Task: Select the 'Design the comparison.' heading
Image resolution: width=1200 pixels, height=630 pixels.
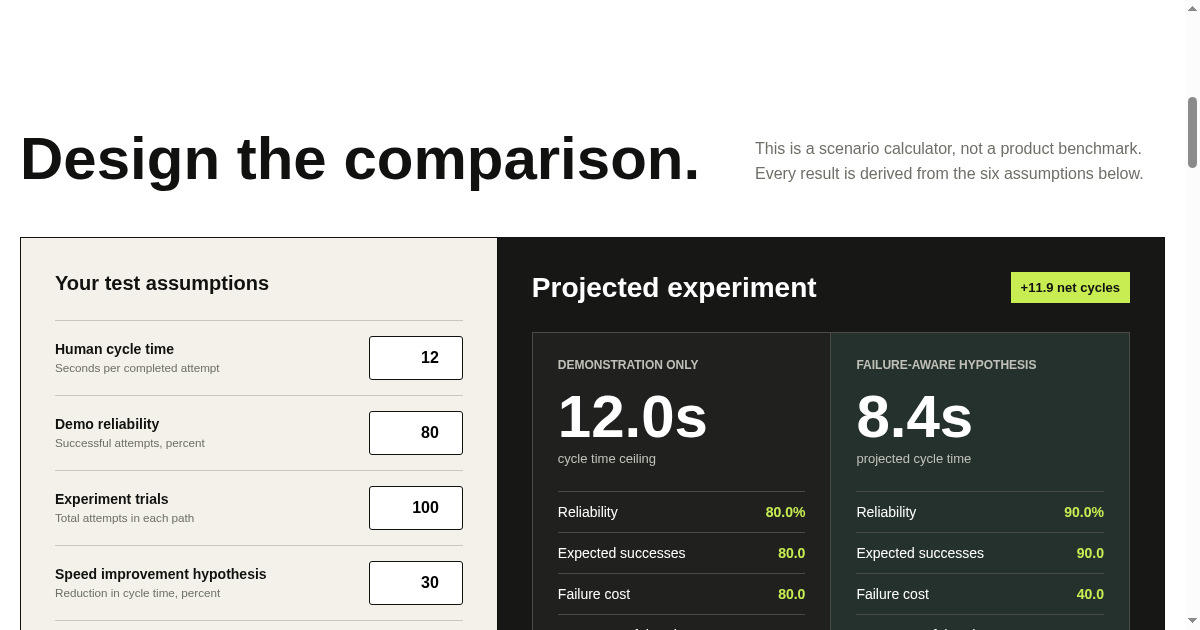Action: coord(360,159)
